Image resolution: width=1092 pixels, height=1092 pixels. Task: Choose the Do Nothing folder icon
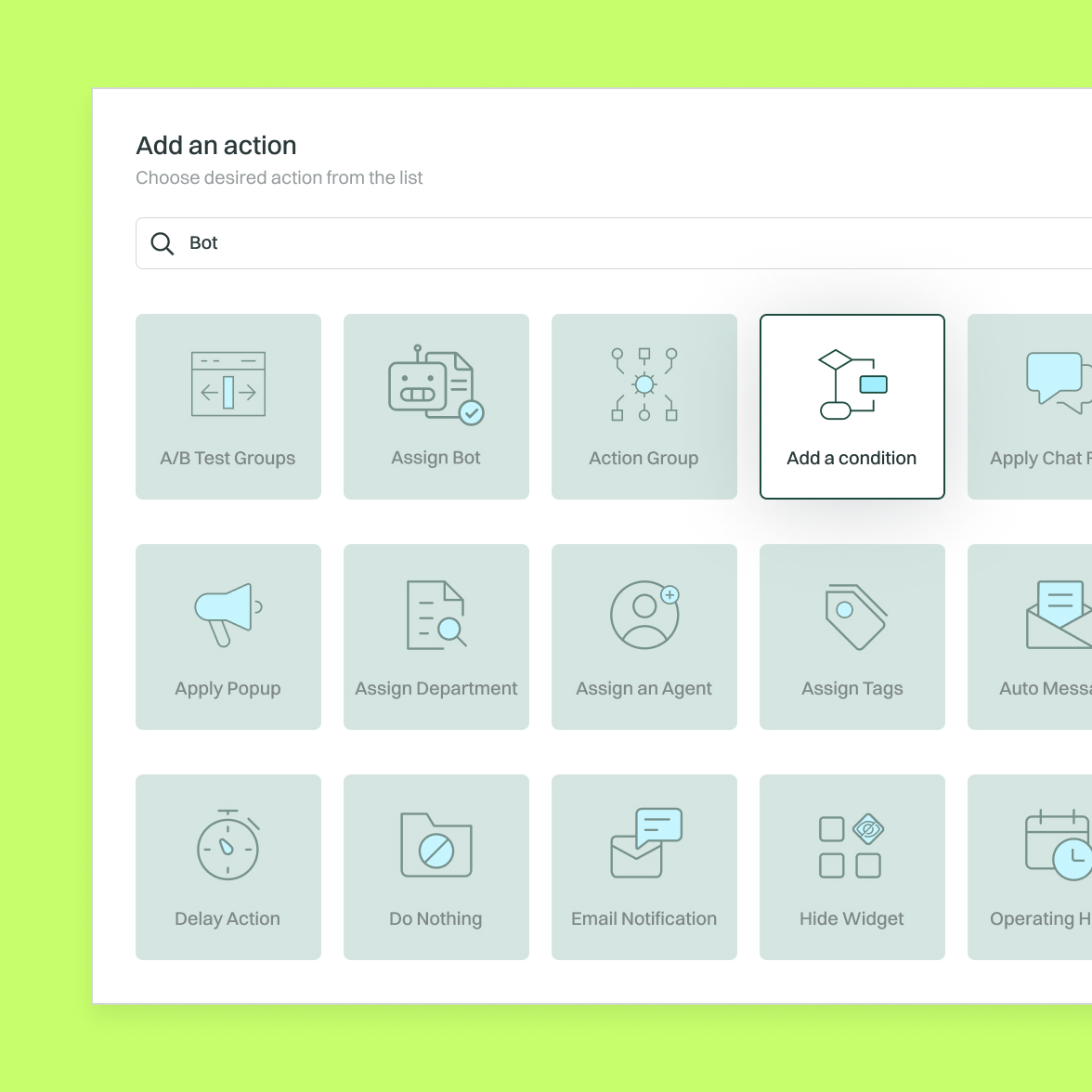click(x=436, y=845)
